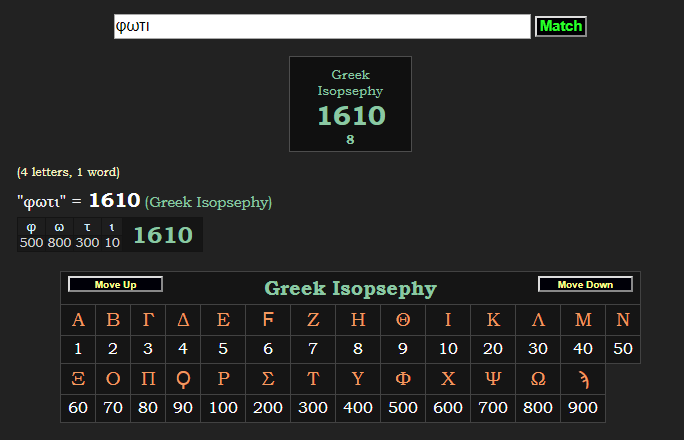
Task: Select the Digamma (Ϝ) letter cell
Action: pyautogui.click(x=268, y=321)
